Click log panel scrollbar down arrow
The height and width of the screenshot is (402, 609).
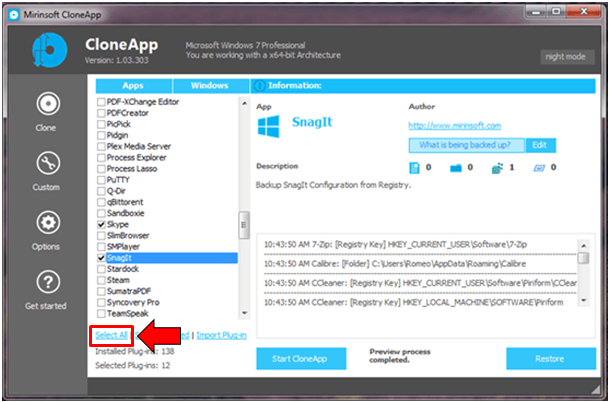pos(583,301)
